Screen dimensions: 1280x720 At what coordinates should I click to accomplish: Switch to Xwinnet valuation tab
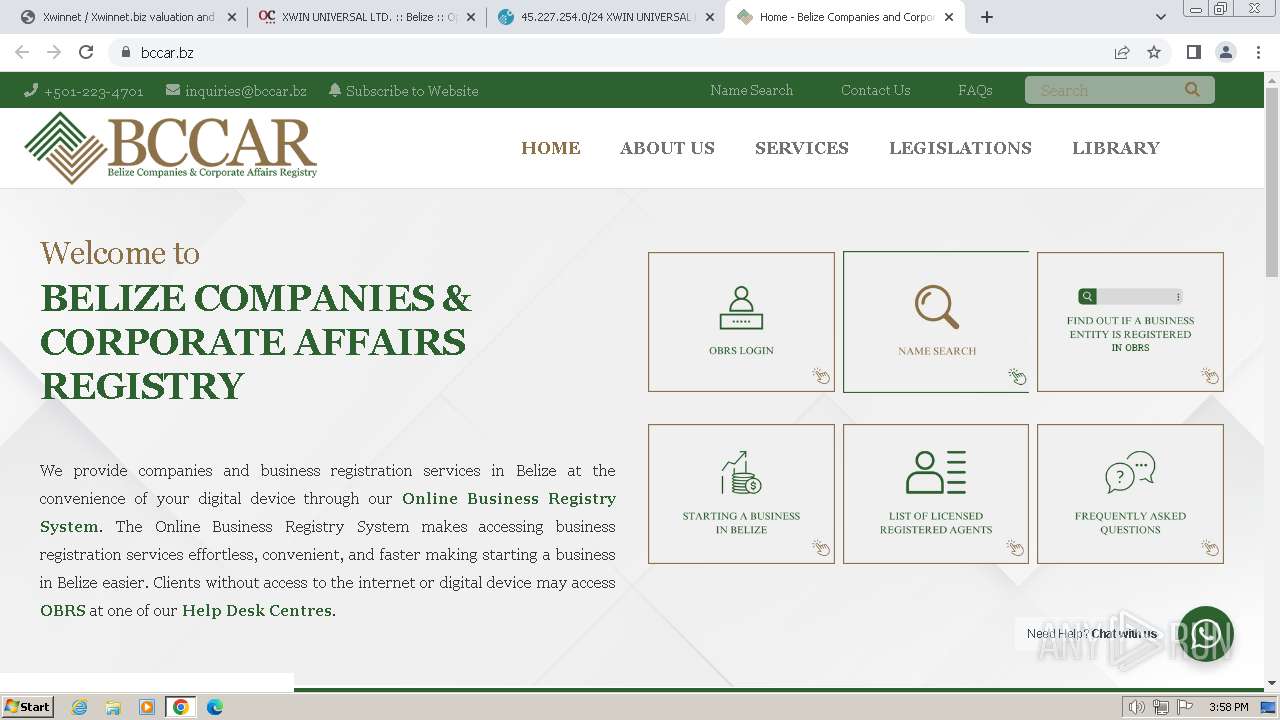pos(127,17)
